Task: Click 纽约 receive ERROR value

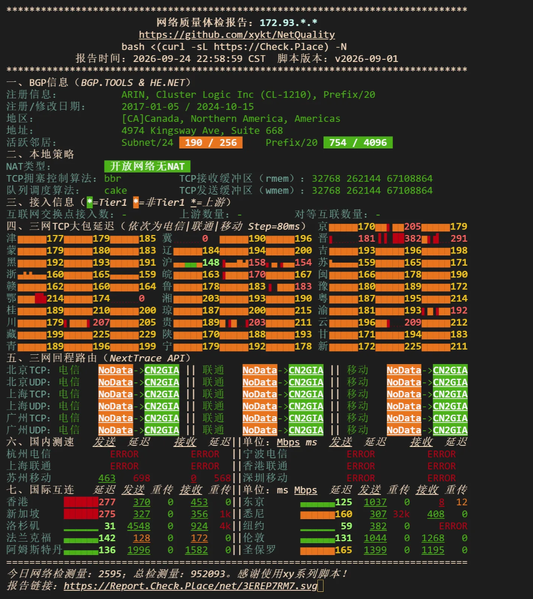Action: click(453, 526)
